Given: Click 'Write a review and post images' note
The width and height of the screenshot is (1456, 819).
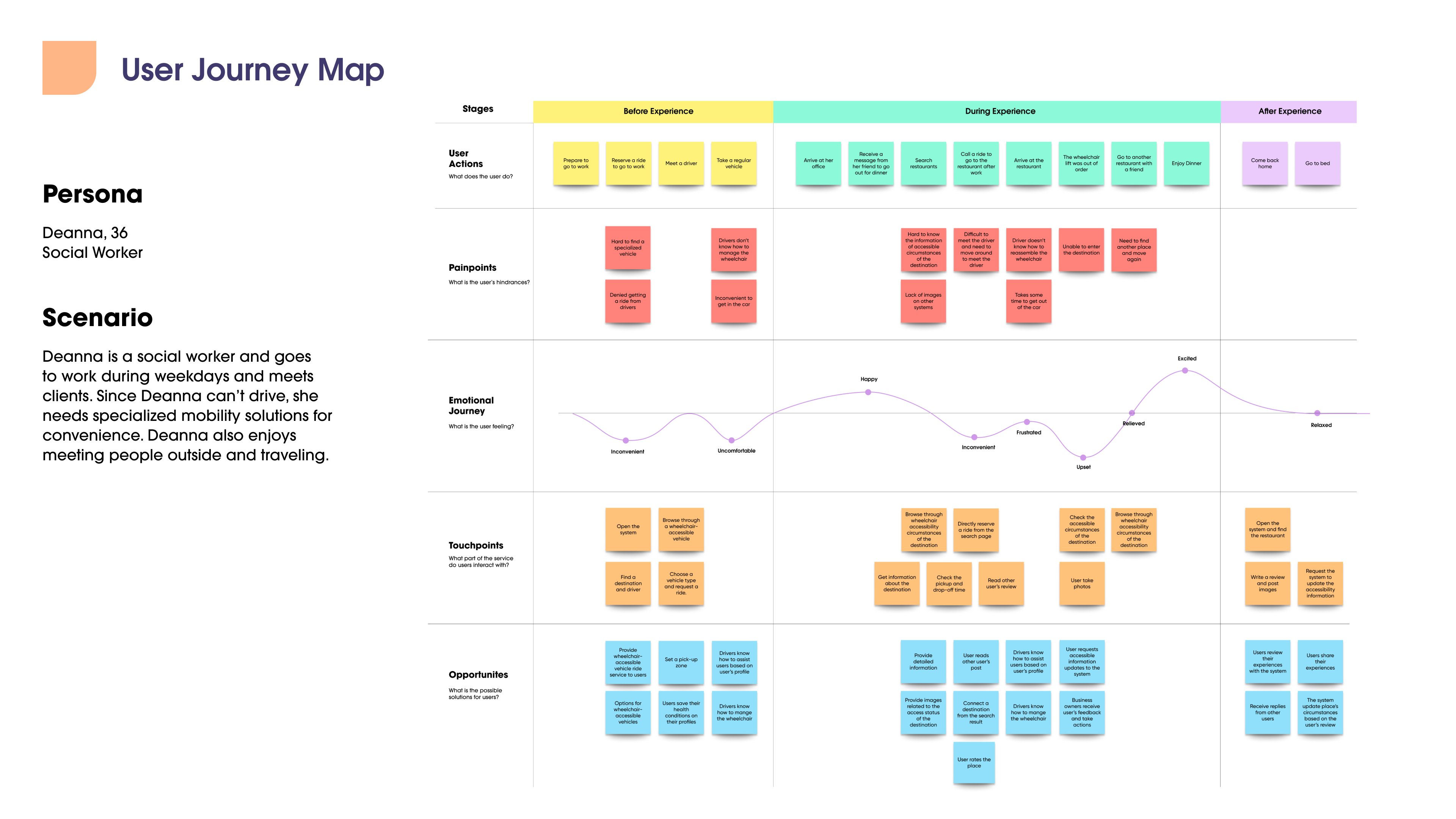Looking at the screenshot, I should [x=1267, y=583].
